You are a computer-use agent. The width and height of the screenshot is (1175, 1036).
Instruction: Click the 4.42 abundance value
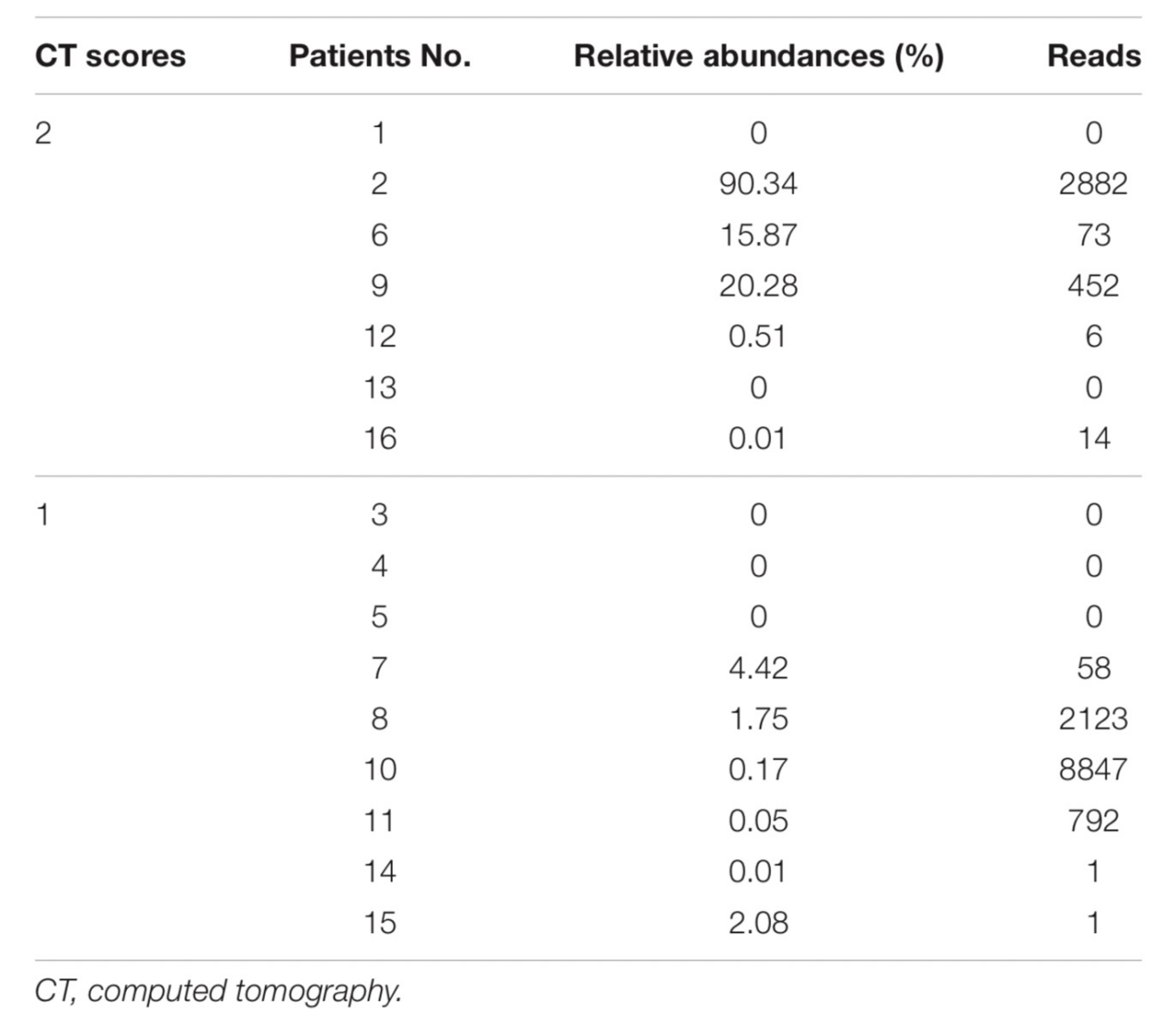pyautogui.click(x=758, y=667)
